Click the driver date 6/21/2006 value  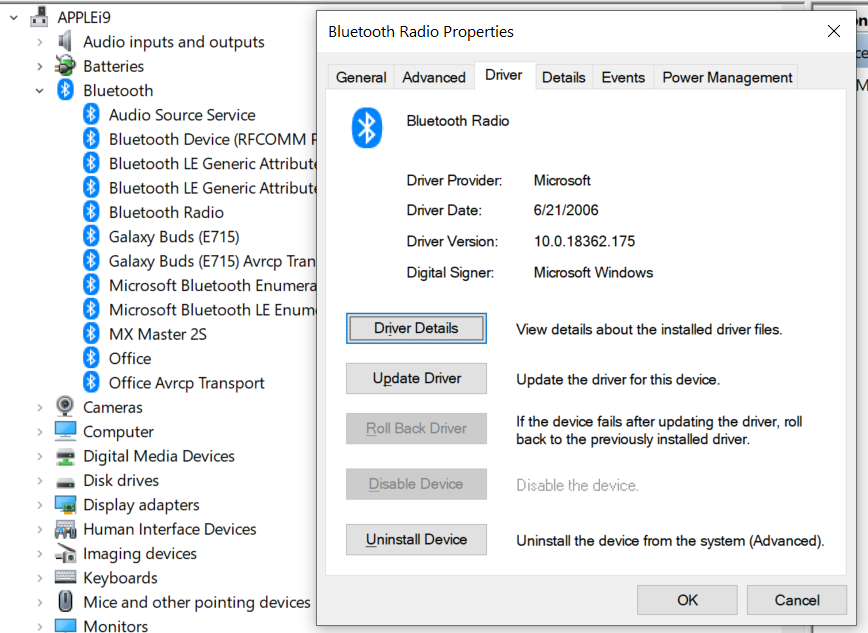pyautogui.click(x=566, y=210)
